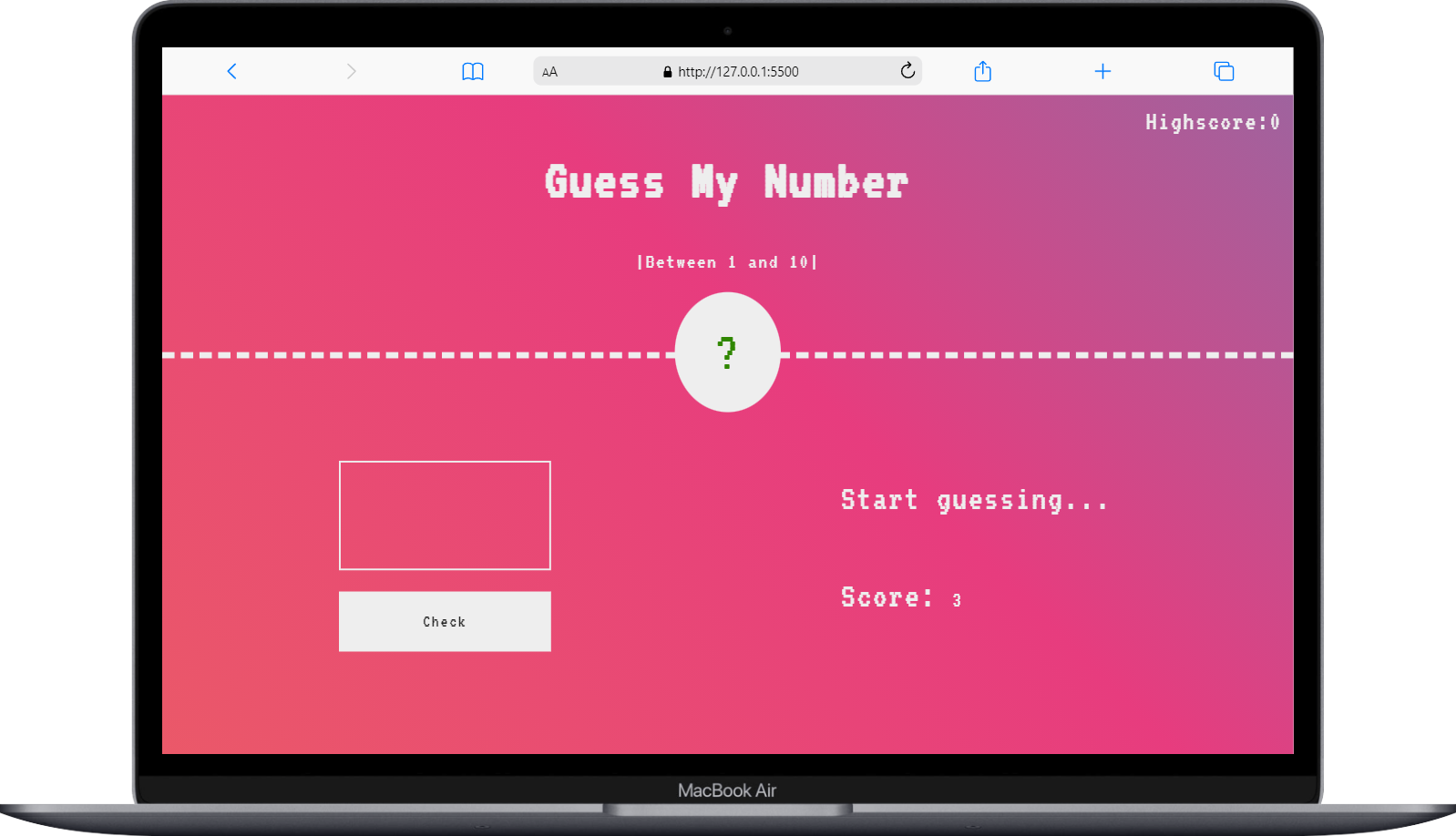Click the Guess My Number heading
1456x836 pixels.
tap(726, 183)
